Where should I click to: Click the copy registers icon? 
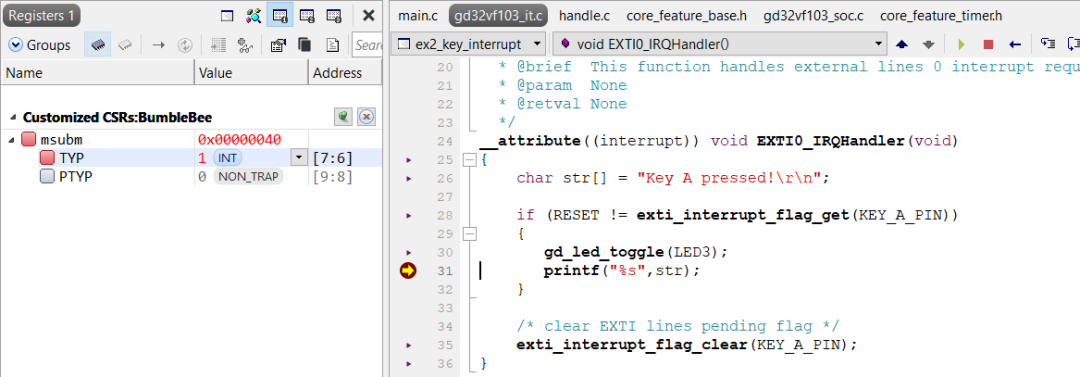click(304, 45)
